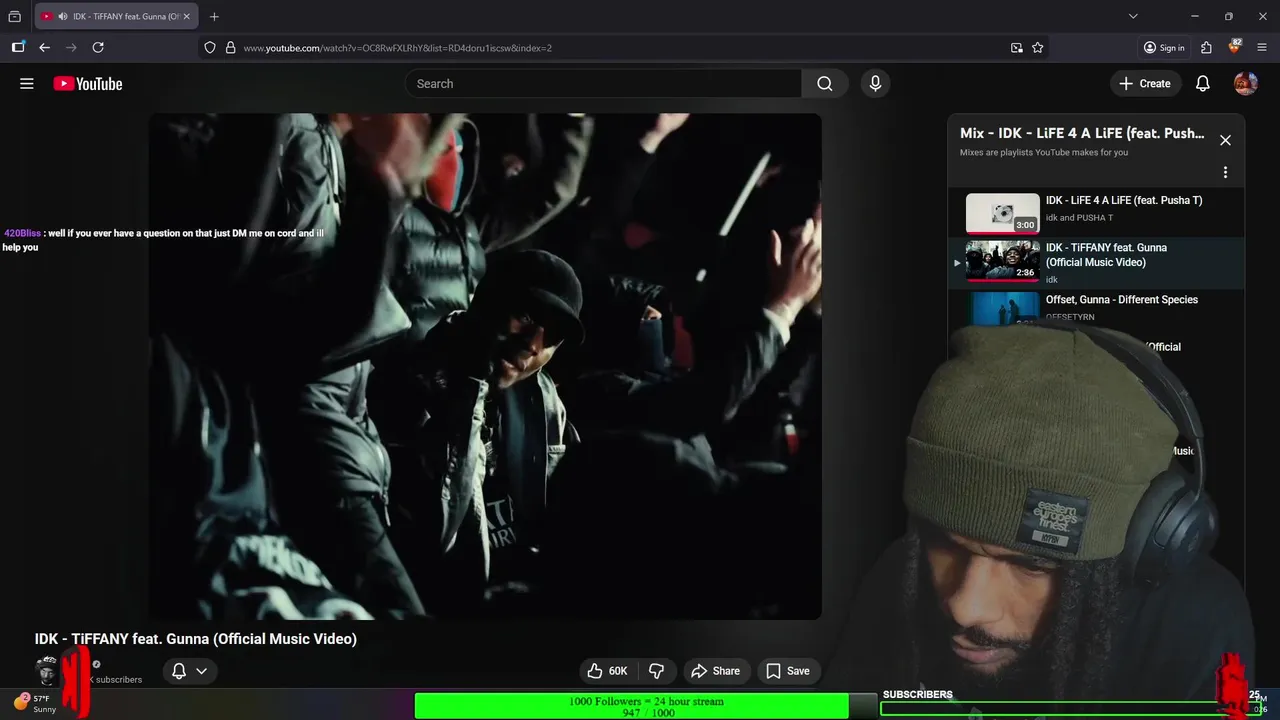Close the Mix playlist panel
This screenshot has width=1280, height=720.
(1225, 140)
